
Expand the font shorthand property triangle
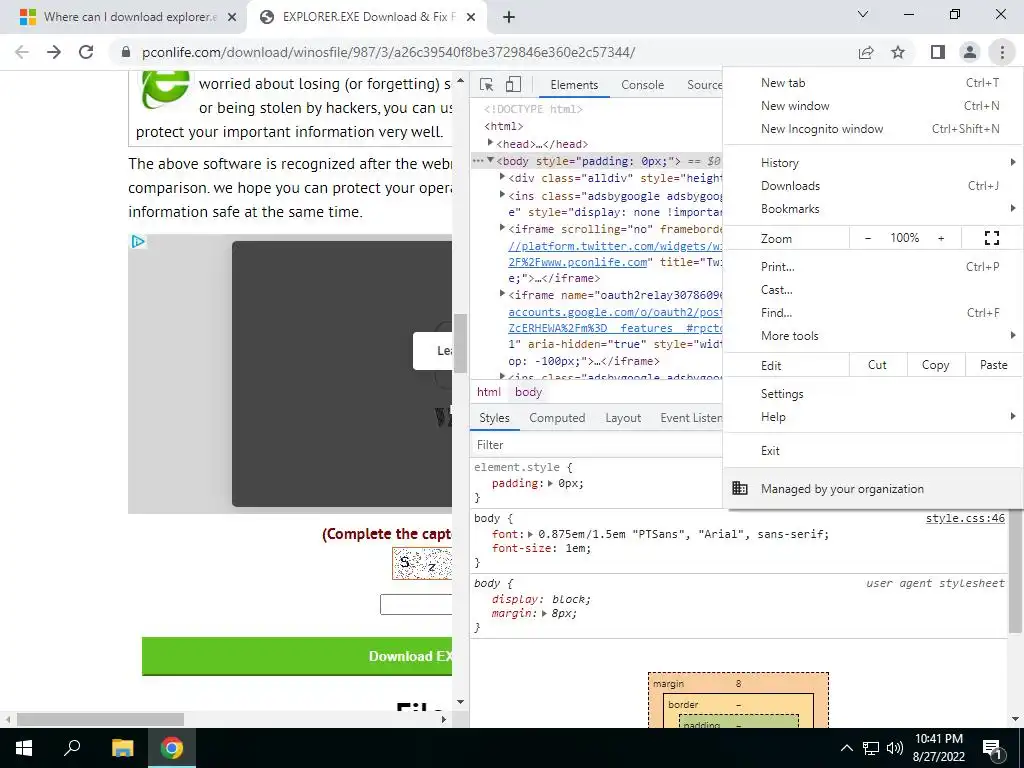pyautogui.click(x=530, y=534)
